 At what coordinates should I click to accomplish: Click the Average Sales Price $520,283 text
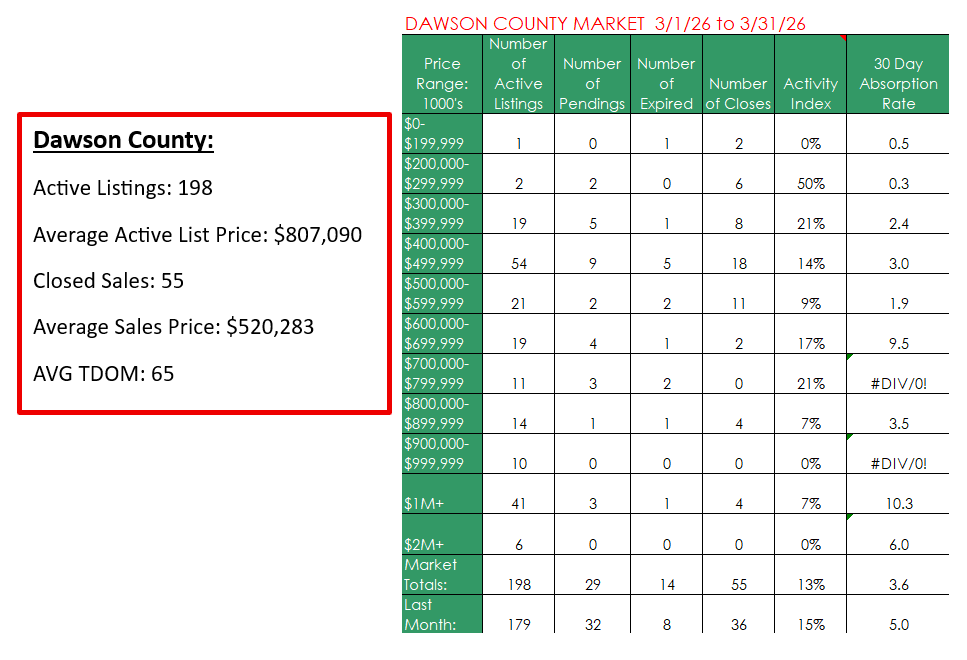coord(173,326)
